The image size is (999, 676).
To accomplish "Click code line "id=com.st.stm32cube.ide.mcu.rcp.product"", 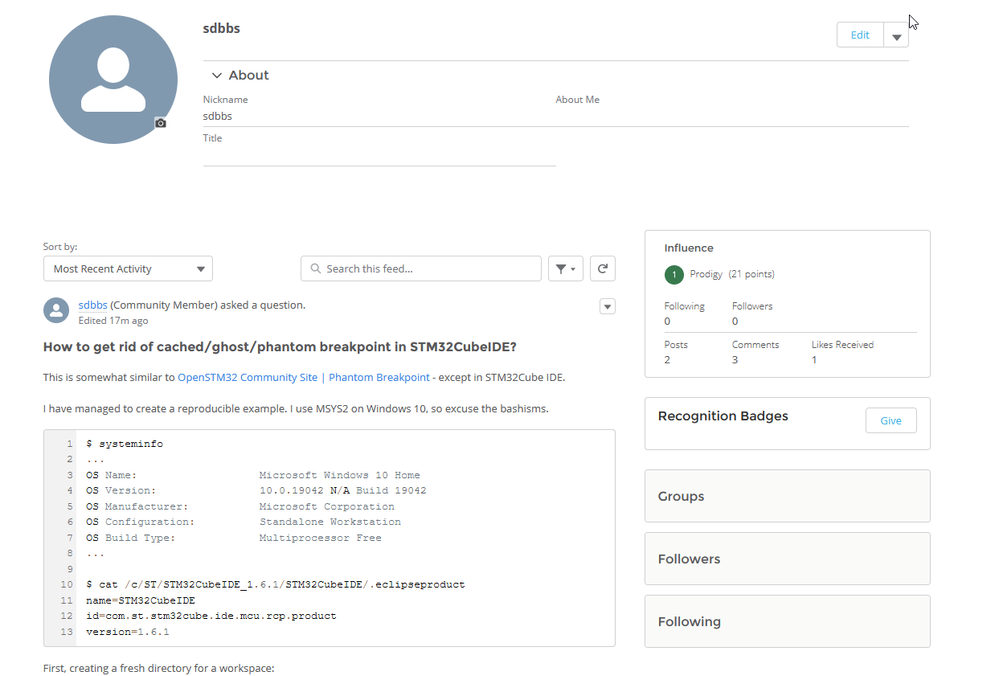I will pyautogui.click(x=211, y=616).
